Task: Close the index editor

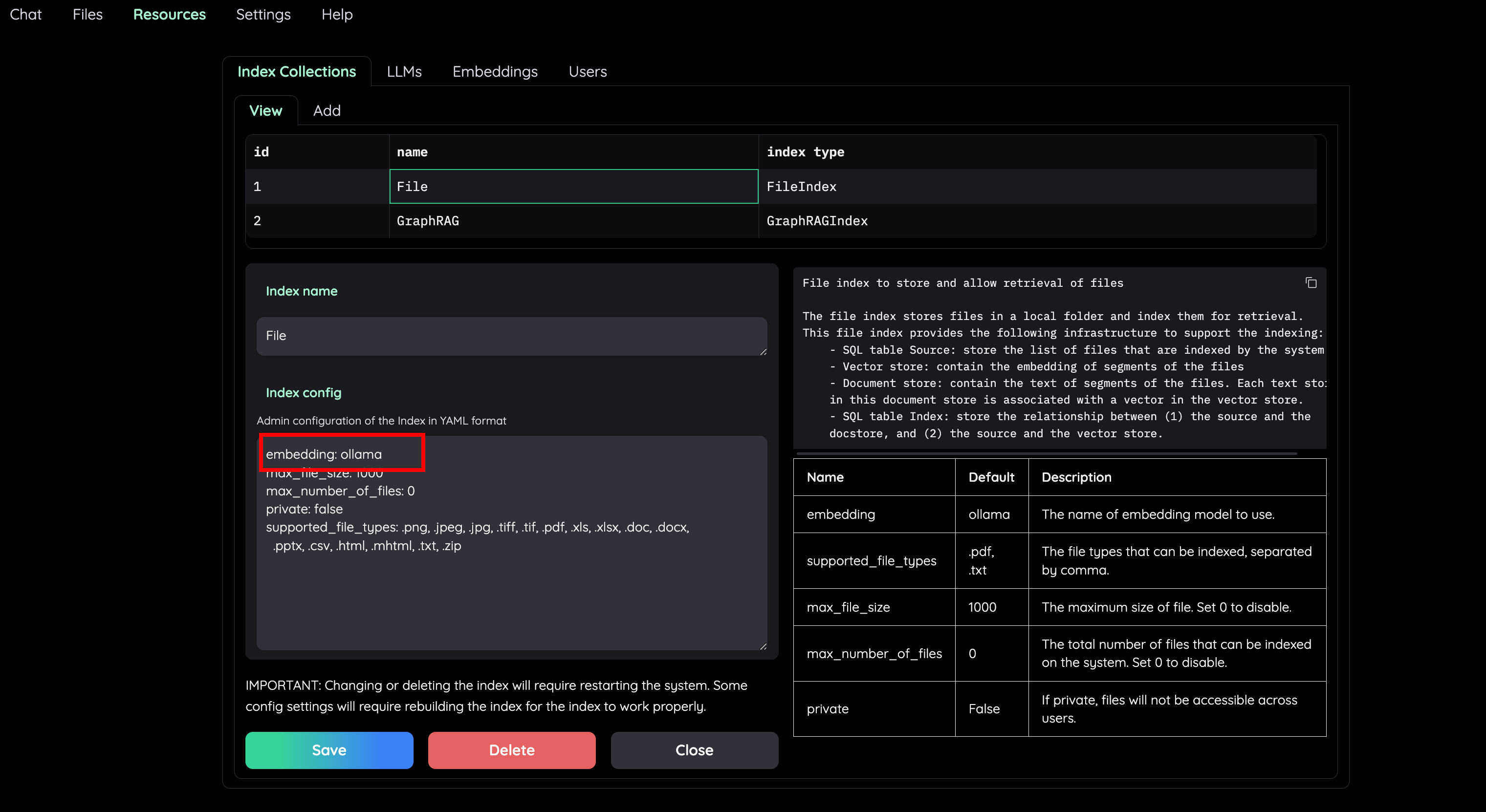Action: (x=694, y=750)
